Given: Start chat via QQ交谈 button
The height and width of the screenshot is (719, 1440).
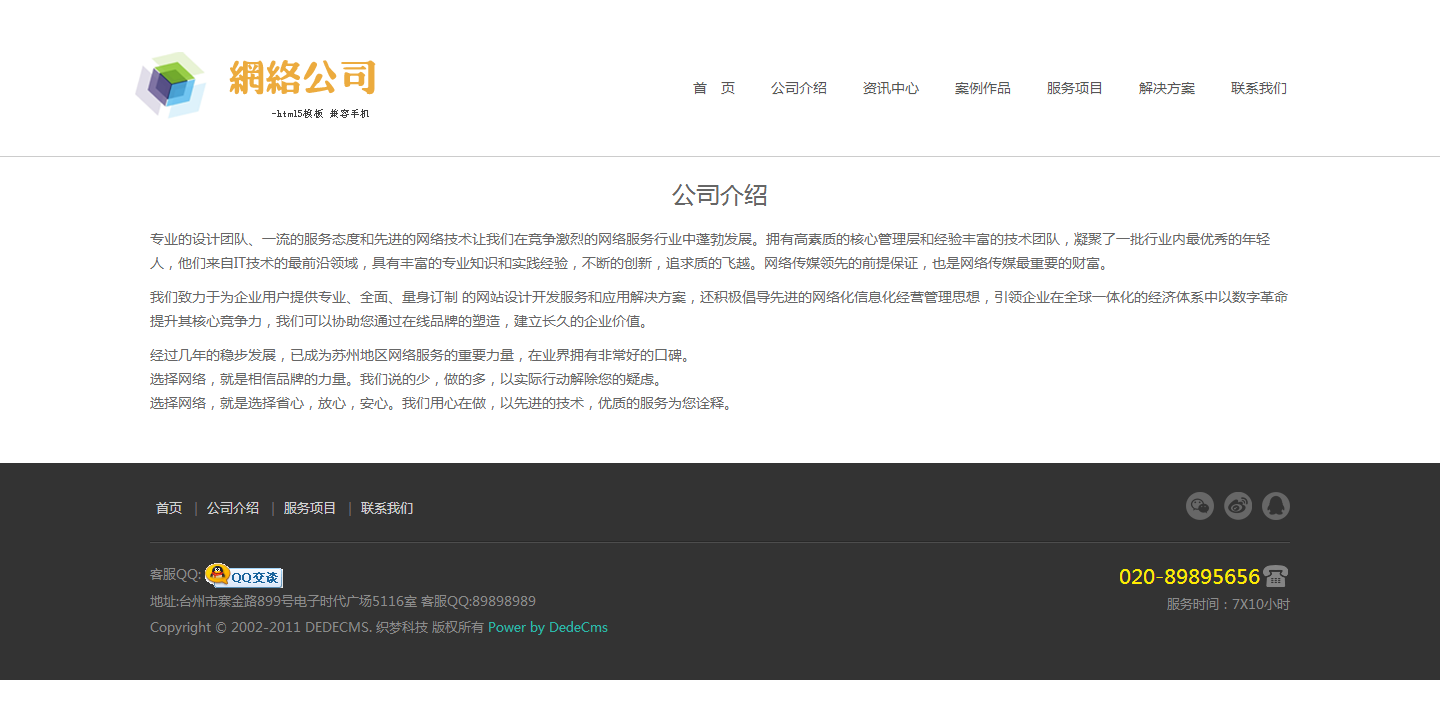Looking at the screenshot, I should tap(244, 575).
